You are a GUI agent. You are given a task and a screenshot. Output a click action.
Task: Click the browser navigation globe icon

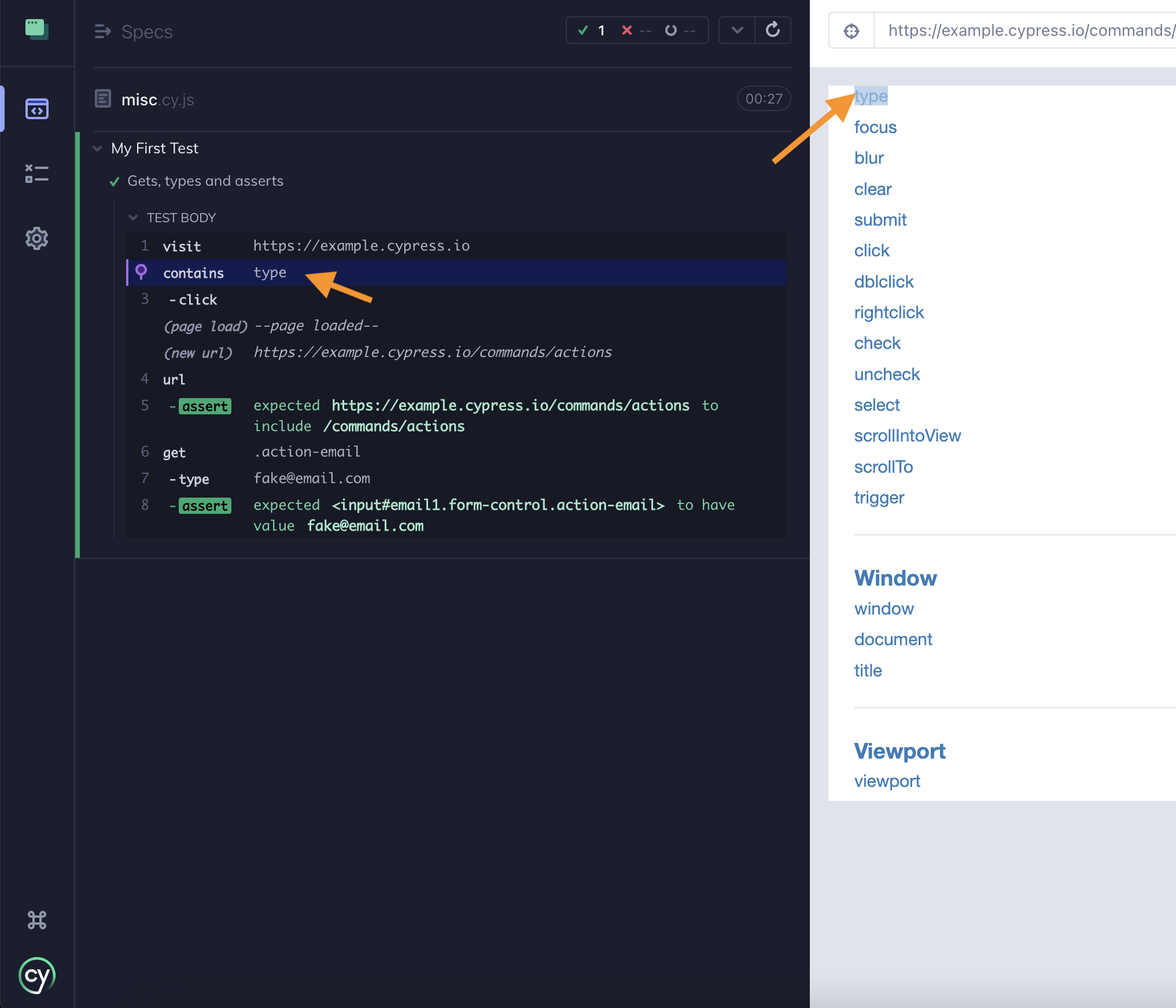click(852, 29)
